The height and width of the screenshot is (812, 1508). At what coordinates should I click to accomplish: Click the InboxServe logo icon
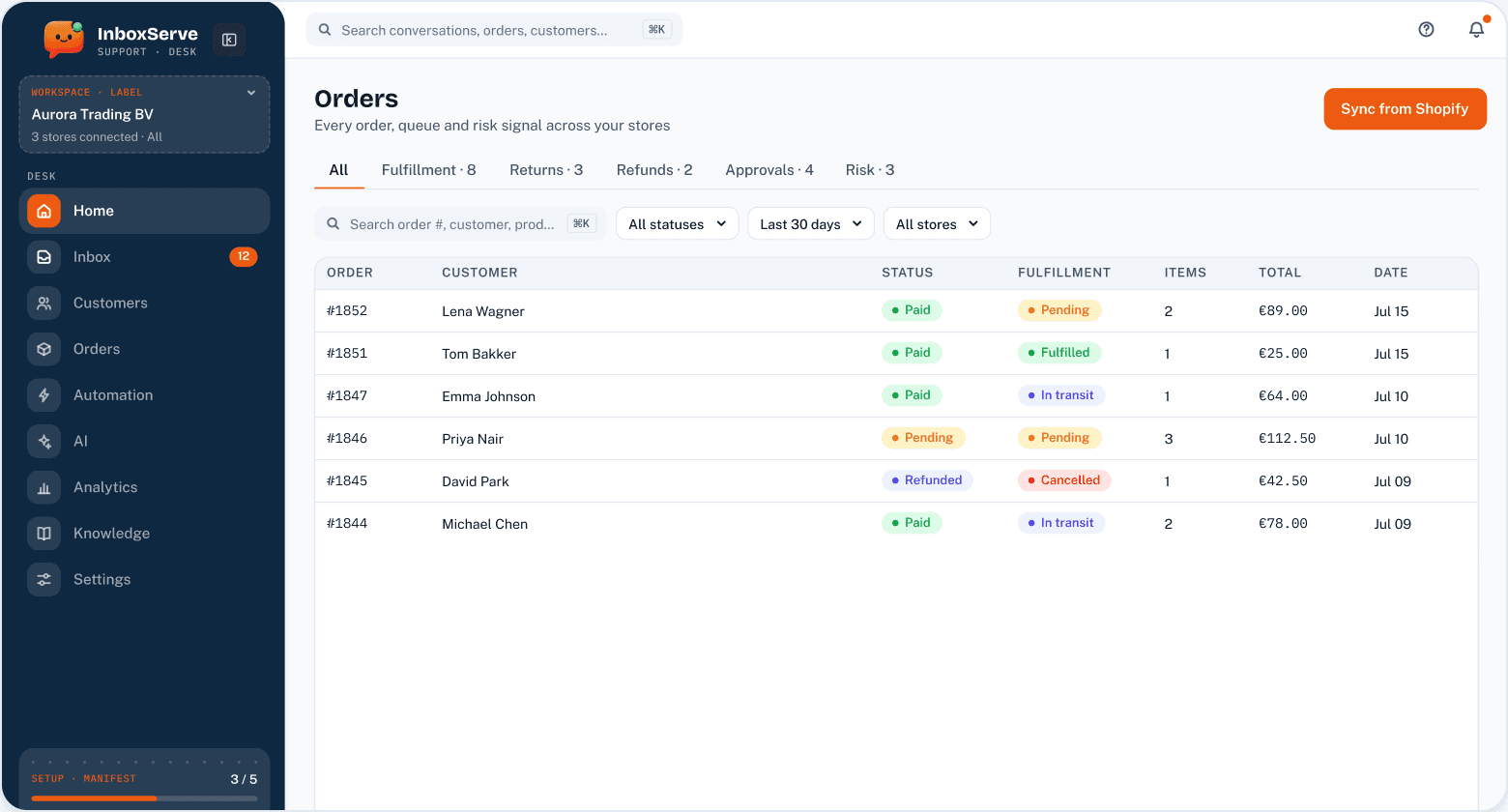click(64, 40)
